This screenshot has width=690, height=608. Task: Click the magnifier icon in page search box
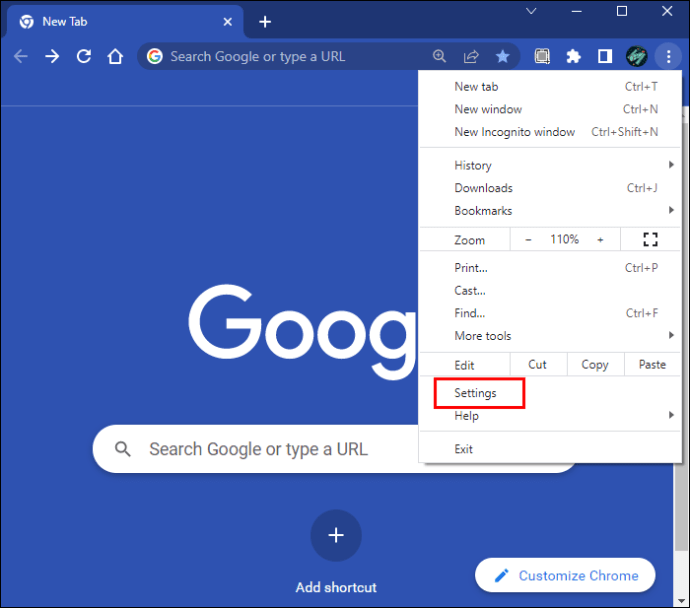122,449
